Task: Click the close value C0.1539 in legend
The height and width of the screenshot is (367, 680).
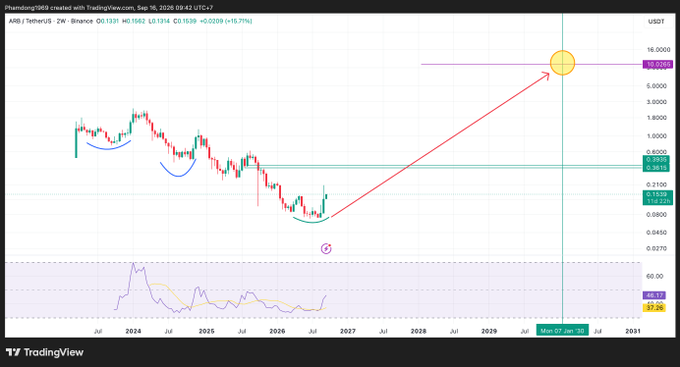Action: tap(185, 21)
